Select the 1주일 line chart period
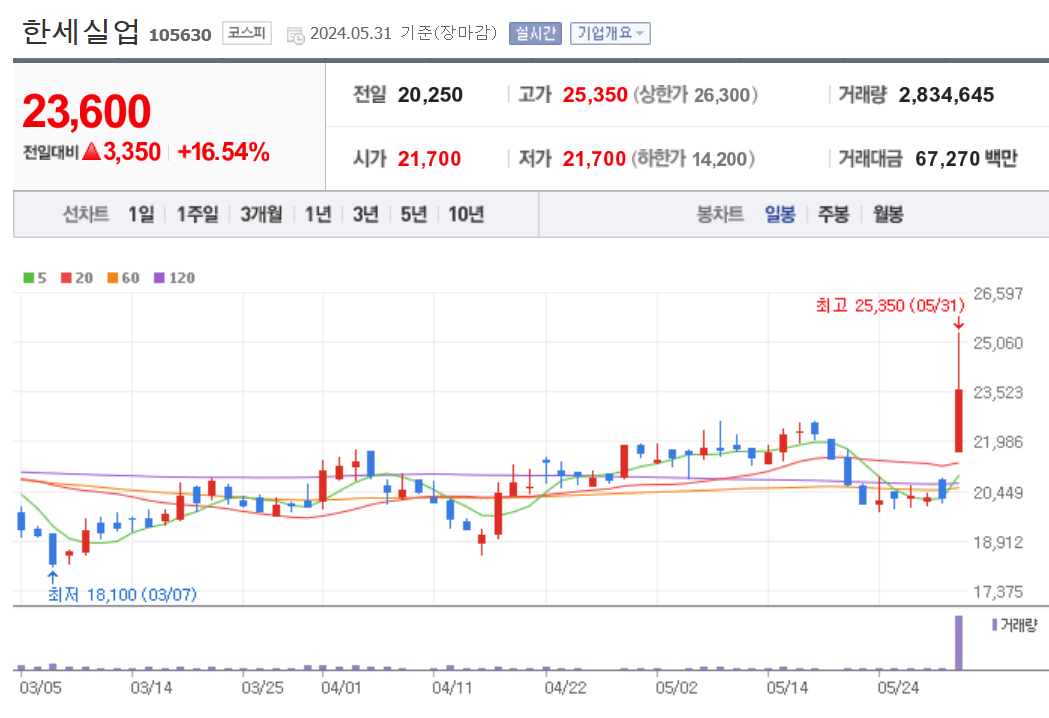This screenshot has width=1049, height=718. [x=197, y=214]
